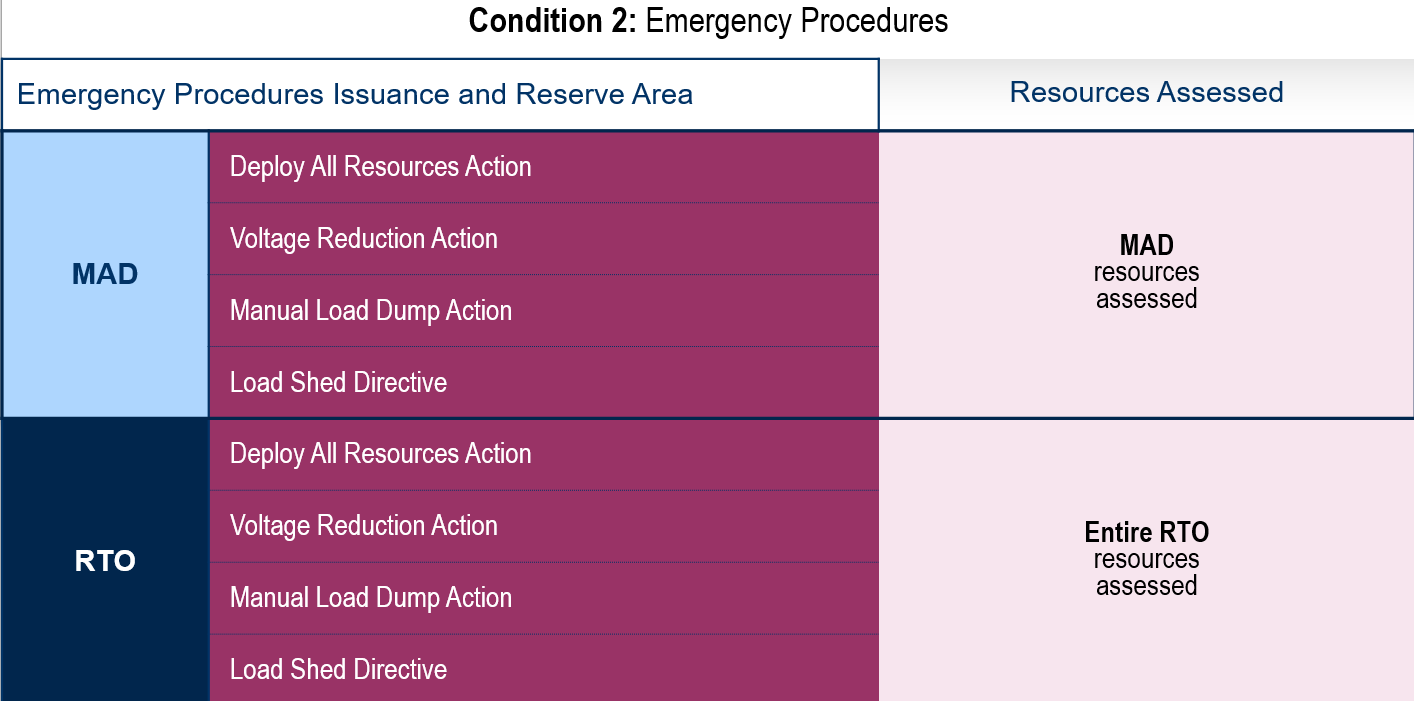Click the dark blue RTO reserve area cell
Screen dimensions: 1414x701
point(105,561)
